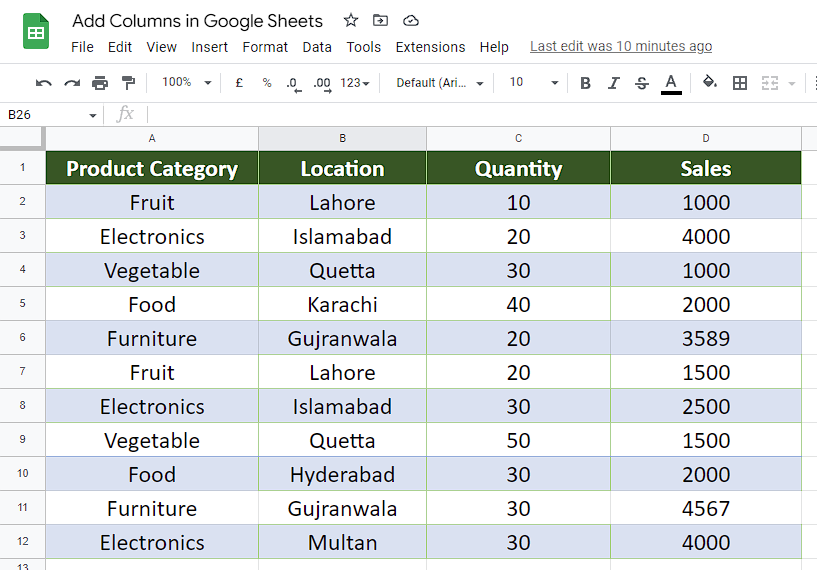Select 'Gujranwala' cell in row 6
This screenshot has height=570, width=817.
pos(342,338)
